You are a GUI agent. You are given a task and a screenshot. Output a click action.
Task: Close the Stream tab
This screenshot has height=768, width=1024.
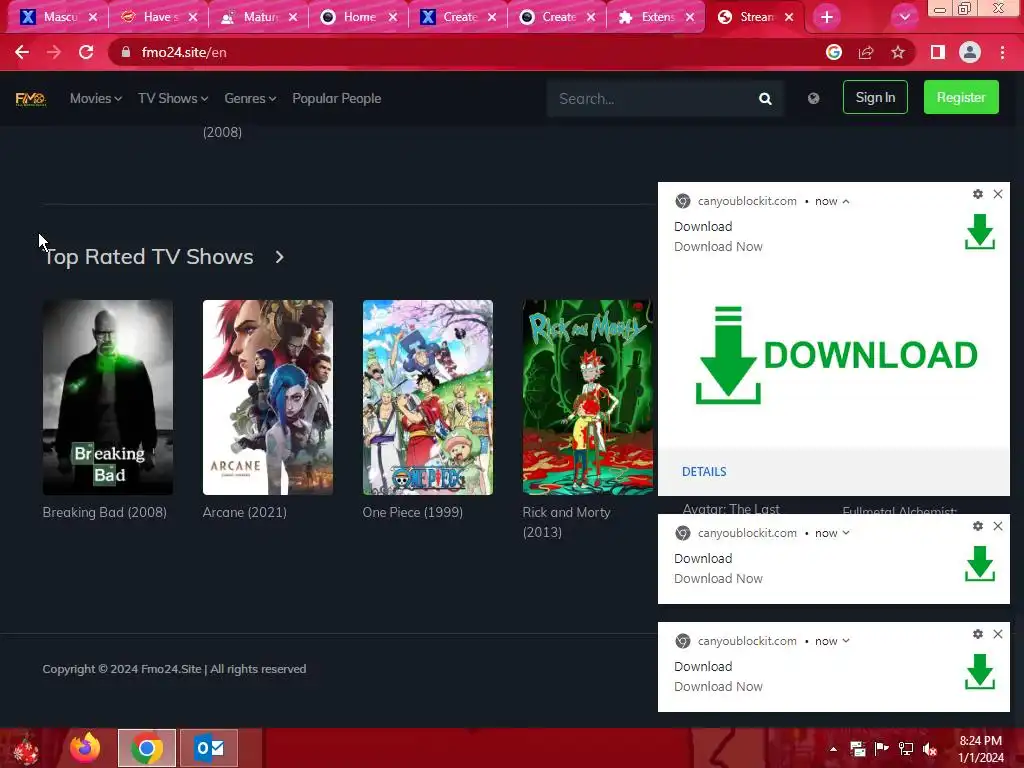click(789, 18)
